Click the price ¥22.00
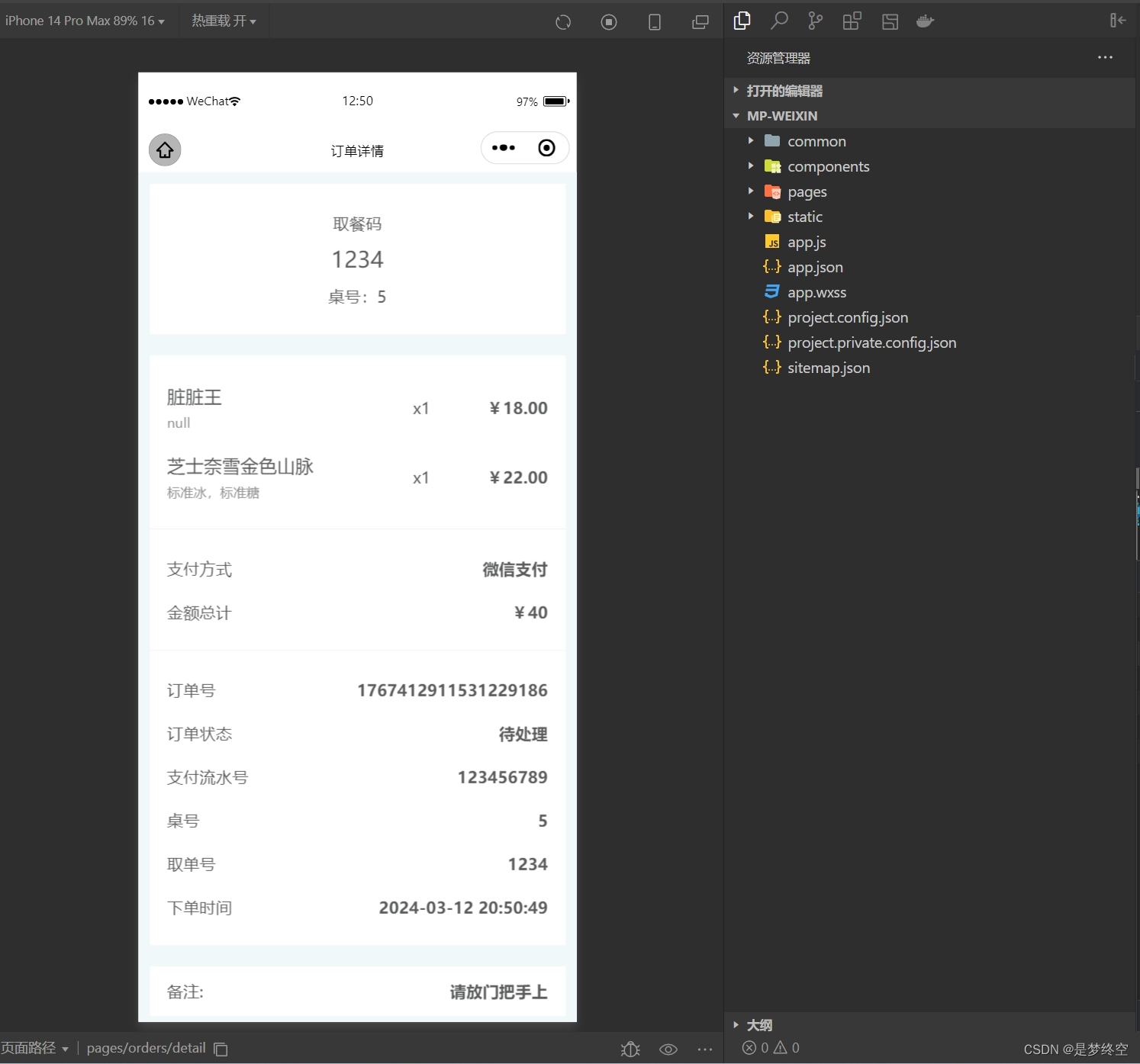 tap(518, 477)
